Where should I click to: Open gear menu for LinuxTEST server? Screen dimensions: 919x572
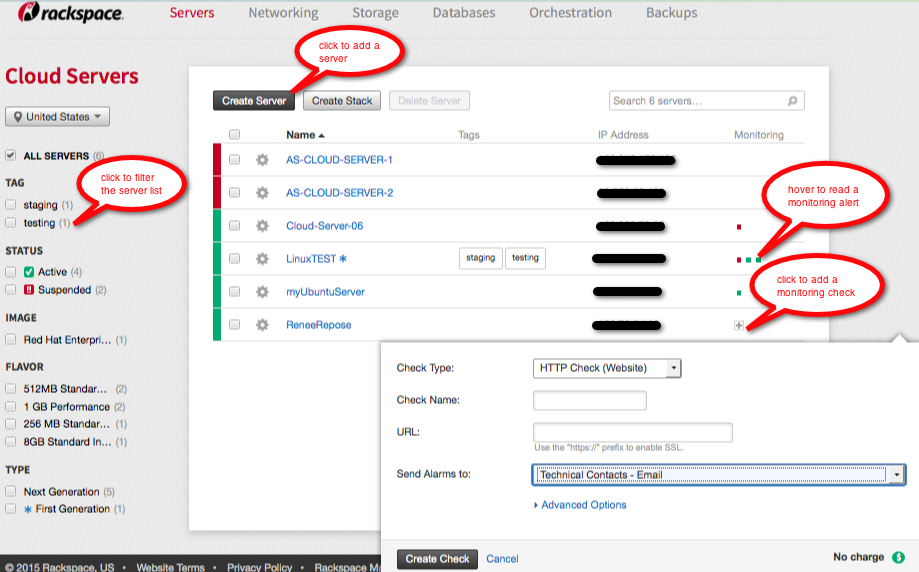[x=262, y=259]
